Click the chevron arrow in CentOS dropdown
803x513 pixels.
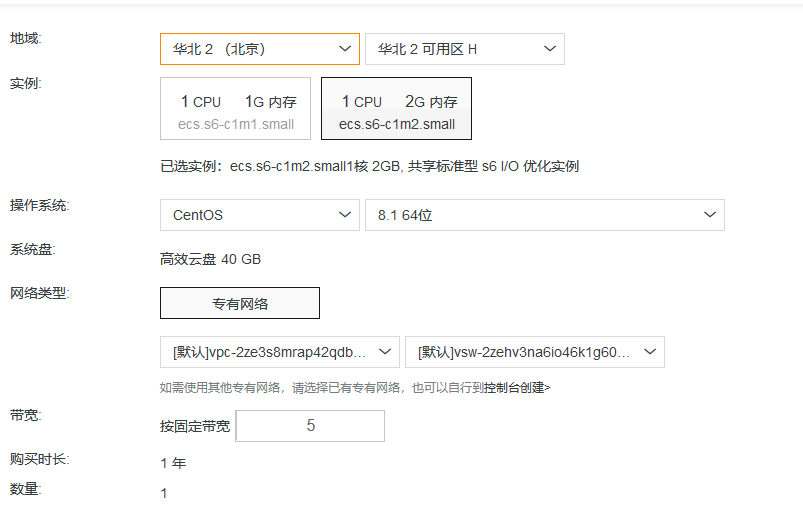[x=345, y=215]
